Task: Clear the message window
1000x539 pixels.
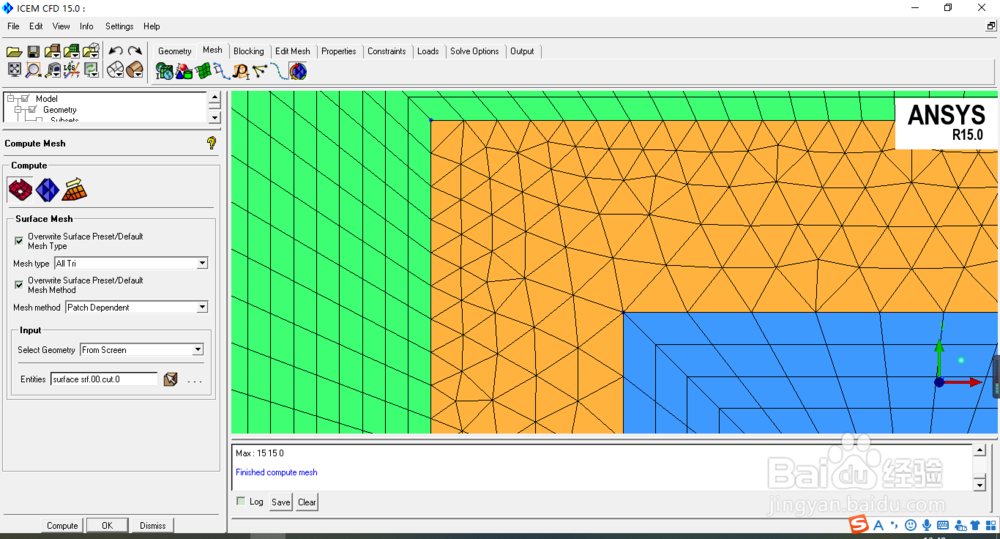Action: click(x=307, y=502)
